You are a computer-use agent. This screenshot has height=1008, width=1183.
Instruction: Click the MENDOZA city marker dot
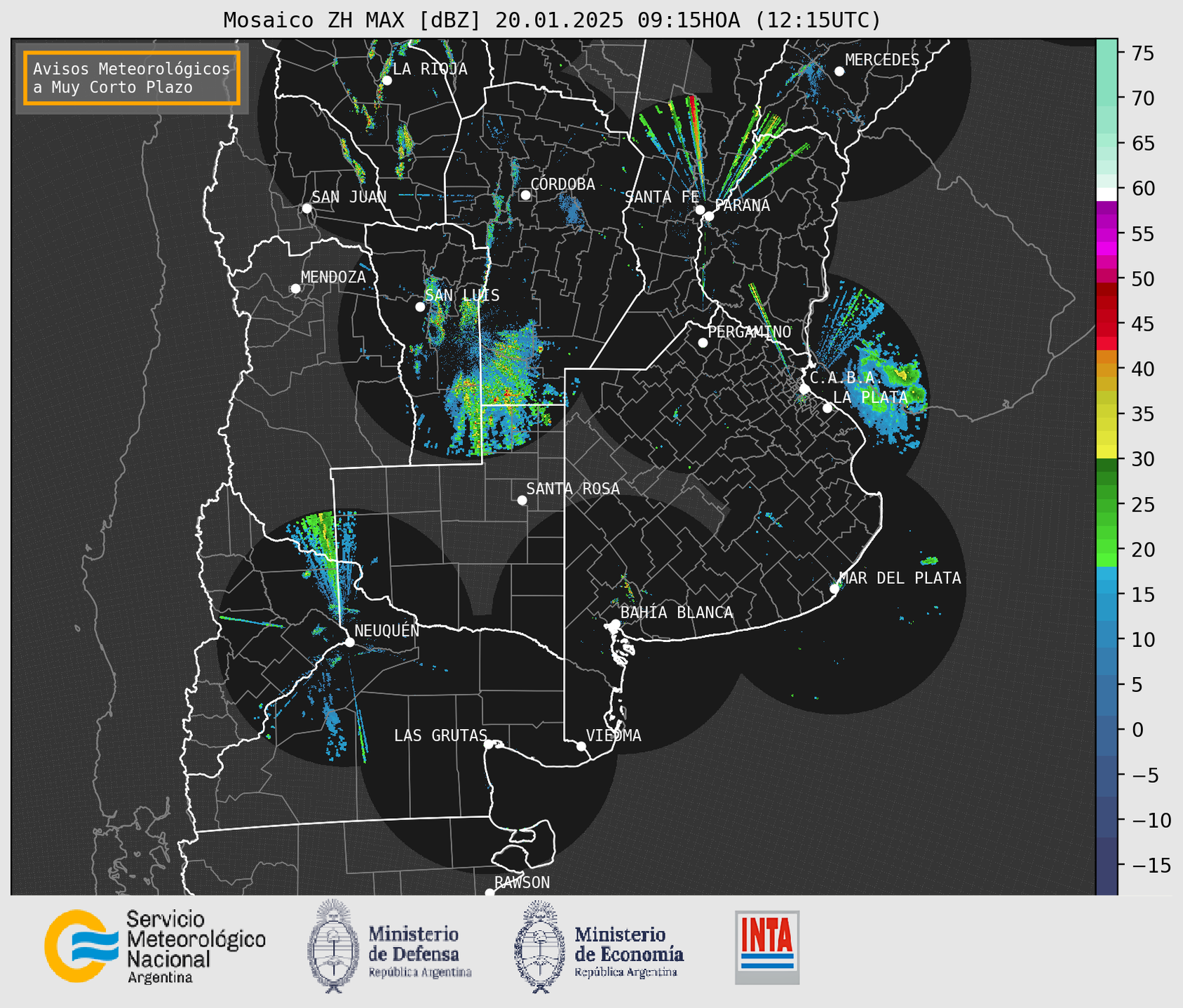click(295, 289)
